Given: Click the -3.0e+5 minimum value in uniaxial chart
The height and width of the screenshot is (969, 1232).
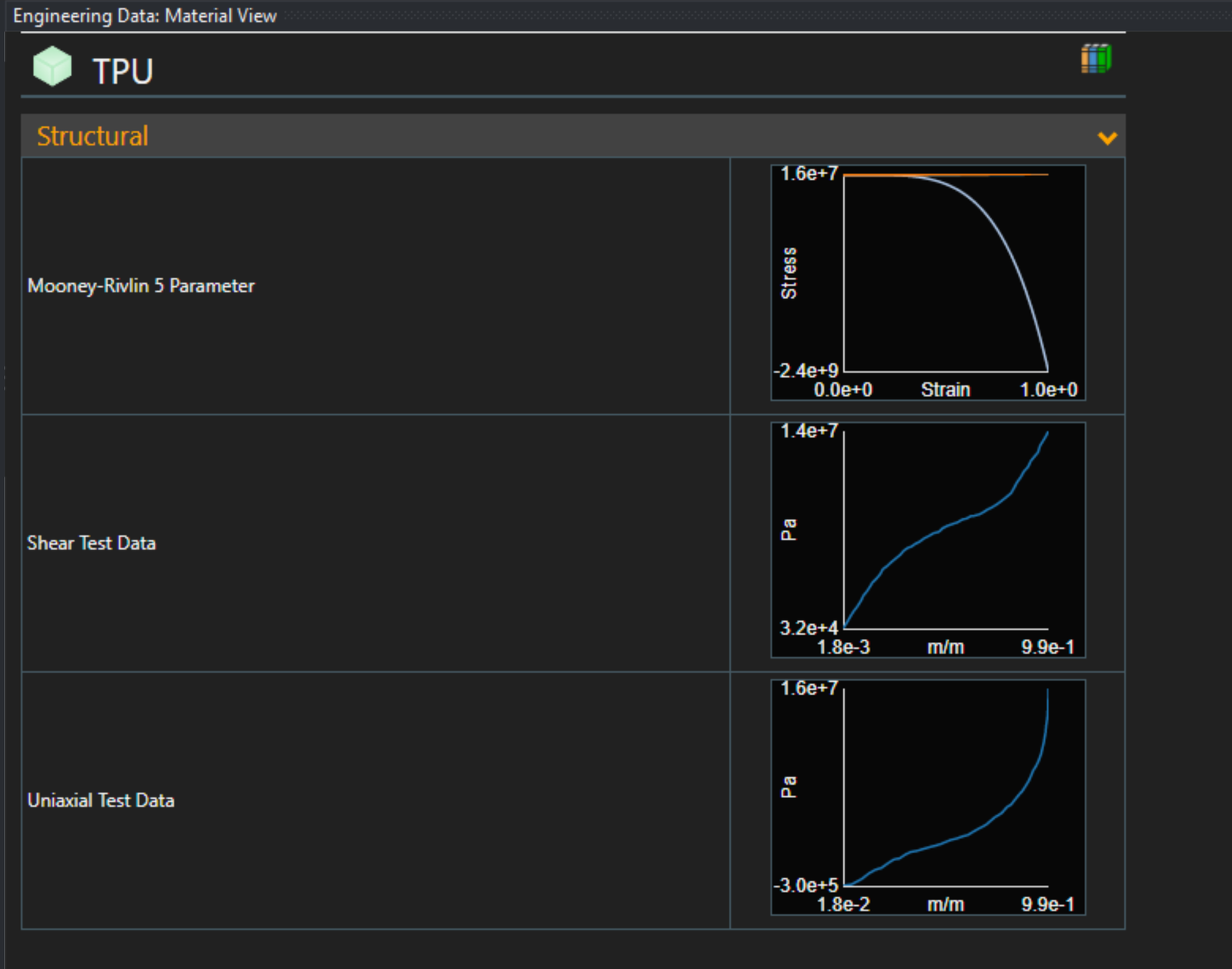Looking at the screenshot, I should click(805, 885).
